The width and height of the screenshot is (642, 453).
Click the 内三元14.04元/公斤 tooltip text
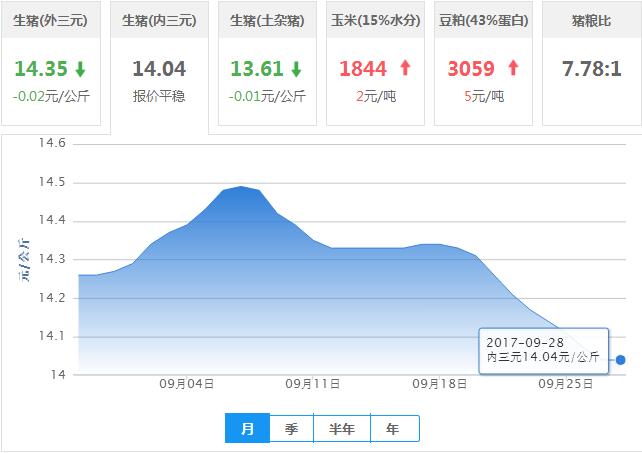click(x=543, y=357)
